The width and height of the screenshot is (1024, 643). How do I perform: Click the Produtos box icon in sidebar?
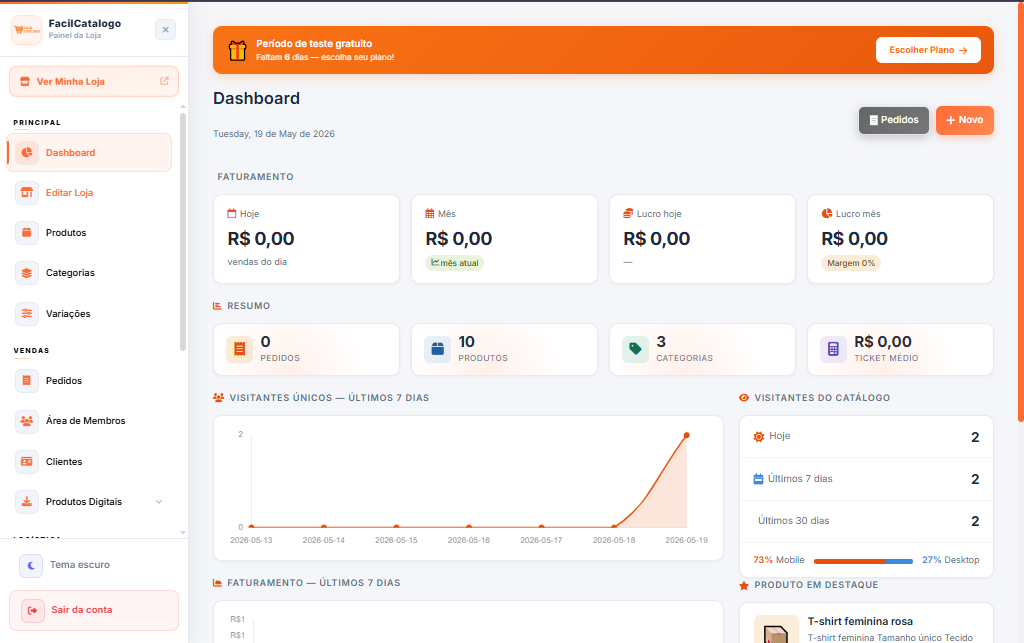[27, 232]
